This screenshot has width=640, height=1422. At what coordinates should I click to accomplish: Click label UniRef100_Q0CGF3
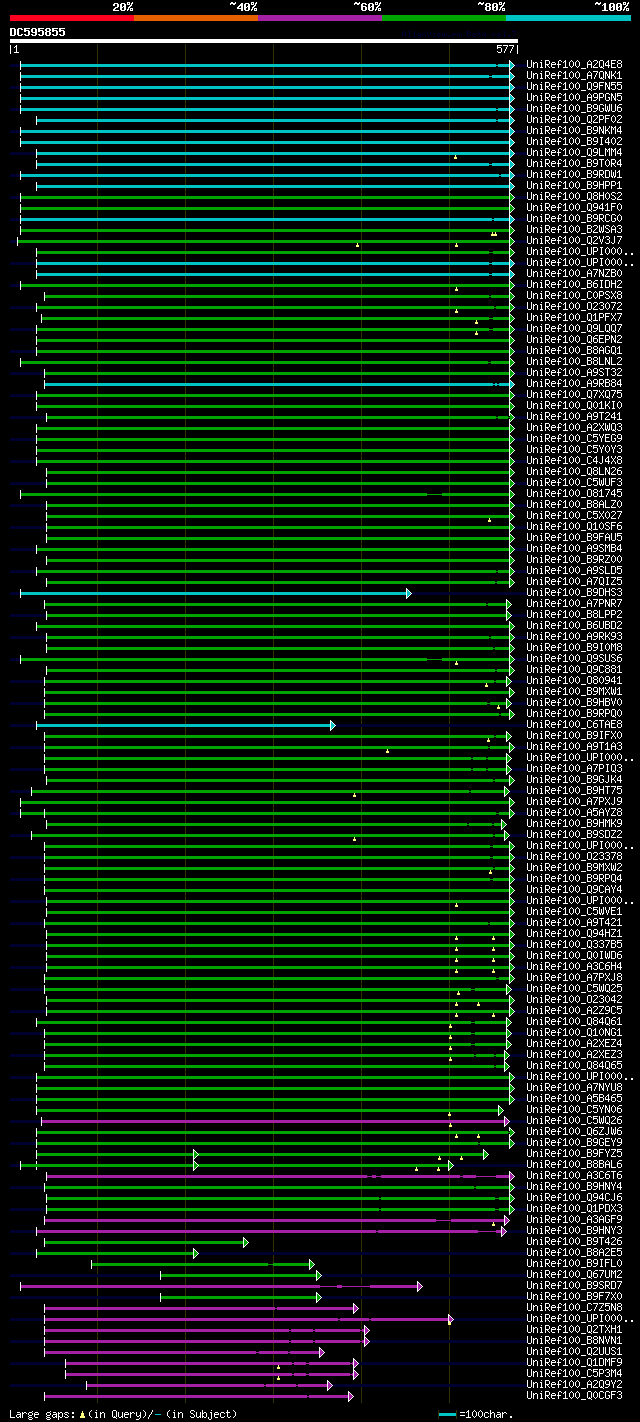tap(574, 1395)
